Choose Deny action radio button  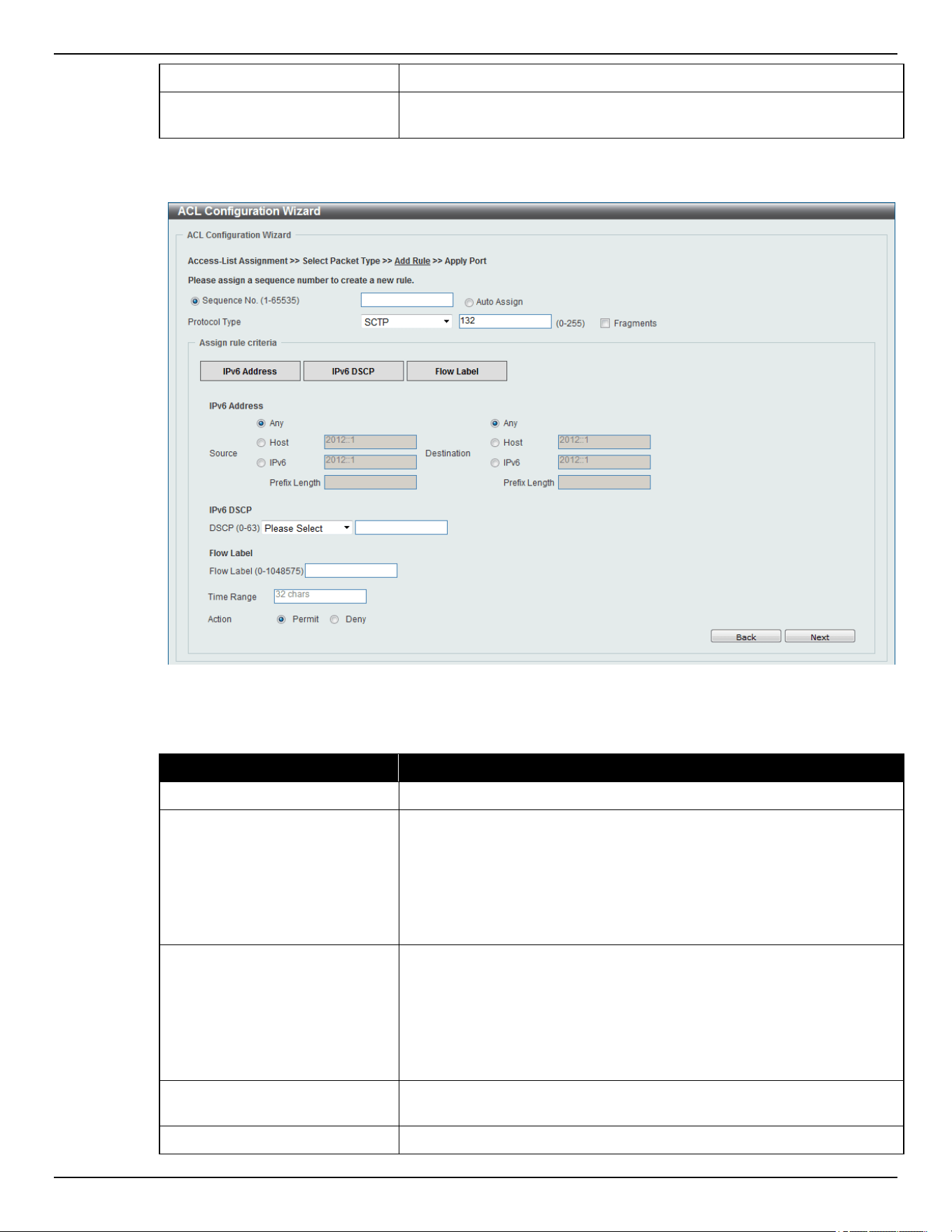[x=334, y=619]
